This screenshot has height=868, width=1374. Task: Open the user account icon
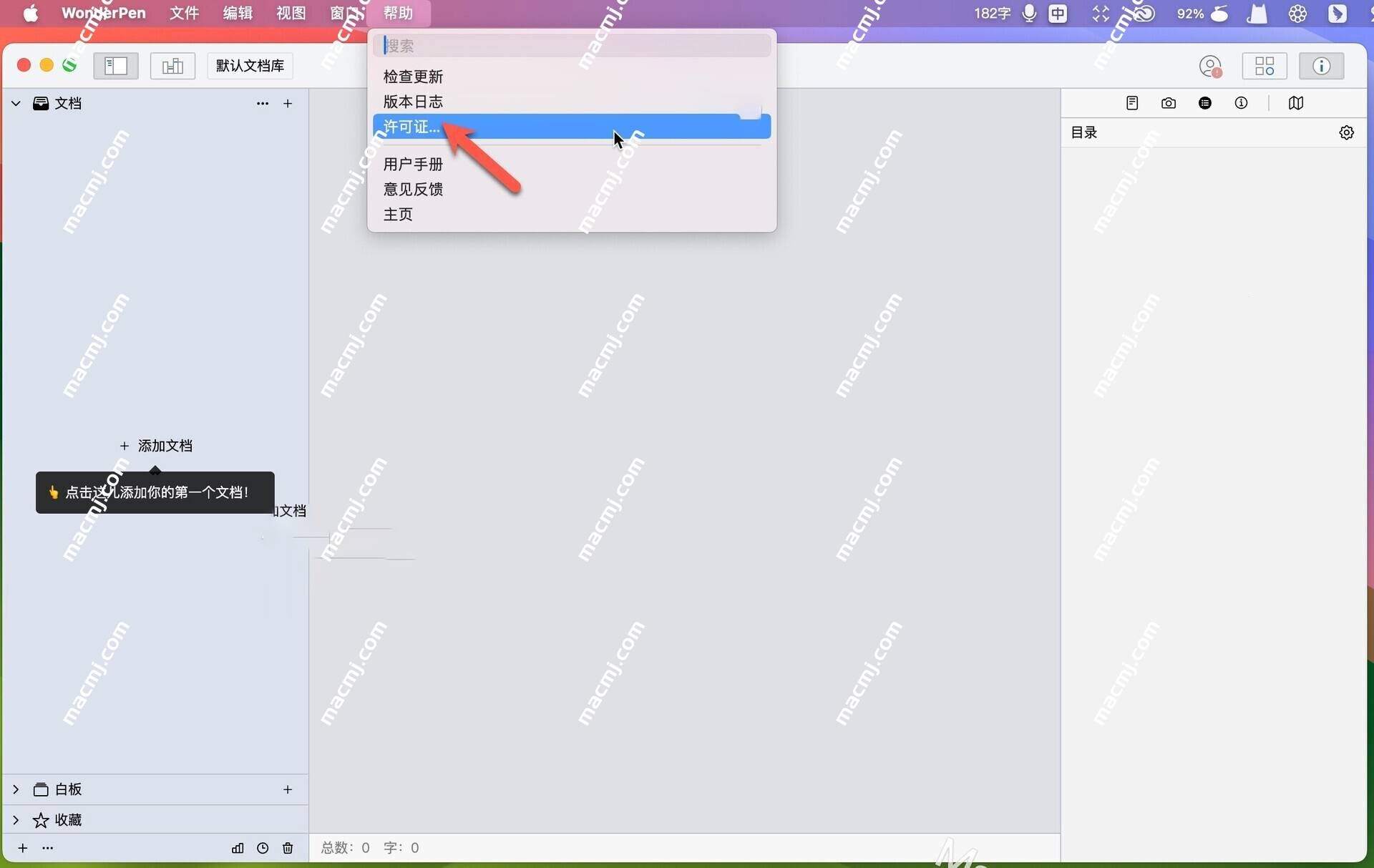[x=1210, y=67]
